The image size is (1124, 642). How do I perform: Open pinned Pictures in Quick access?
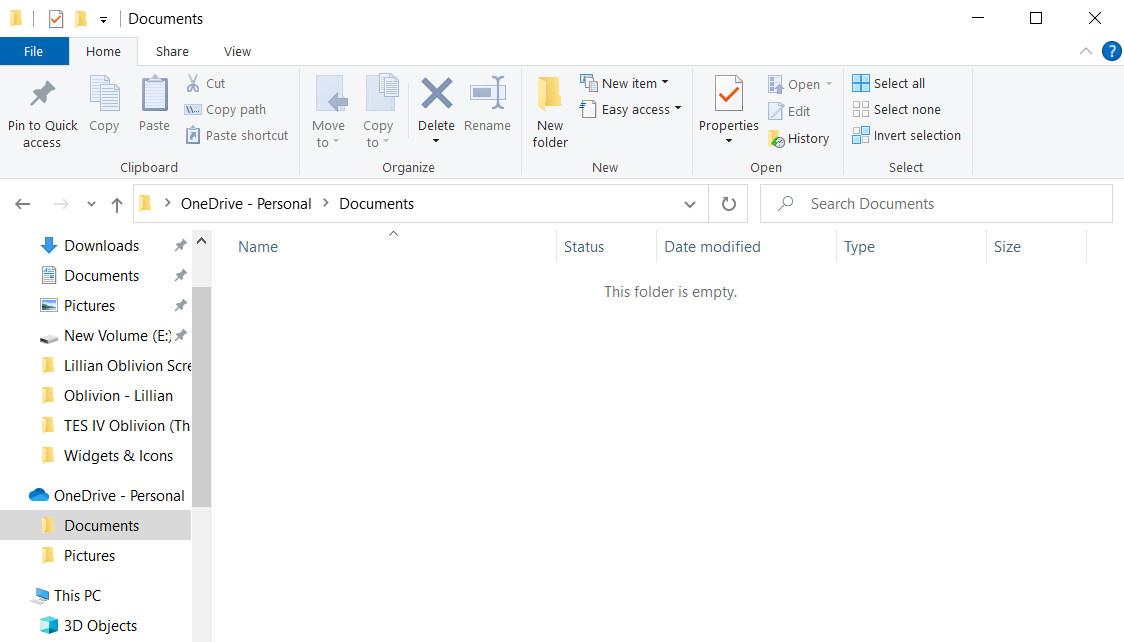pyautogui.click(x=89, y=306)
